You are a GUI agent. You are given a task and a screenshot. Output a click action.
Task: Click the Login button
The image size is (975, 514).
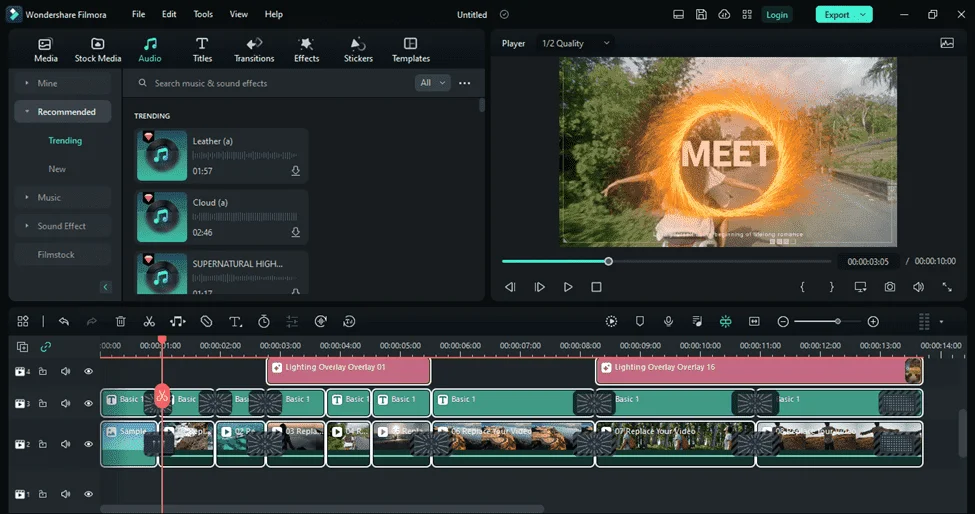[777, 14]
